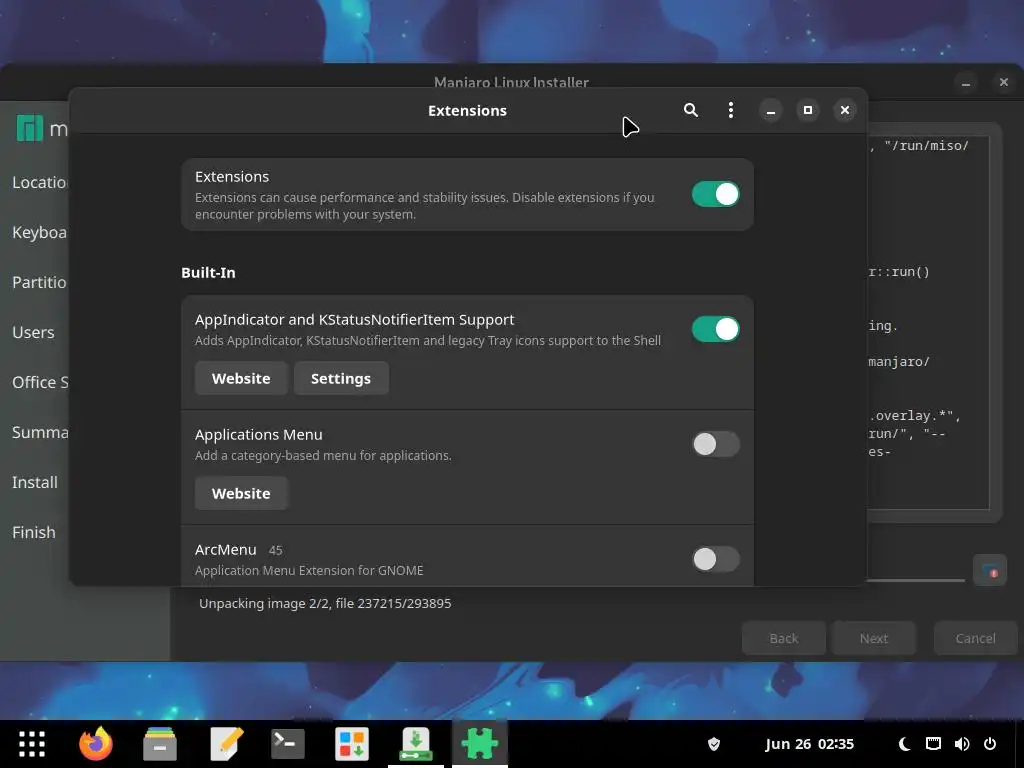Select Users step in installer sidebar

[x=34, y=332]
